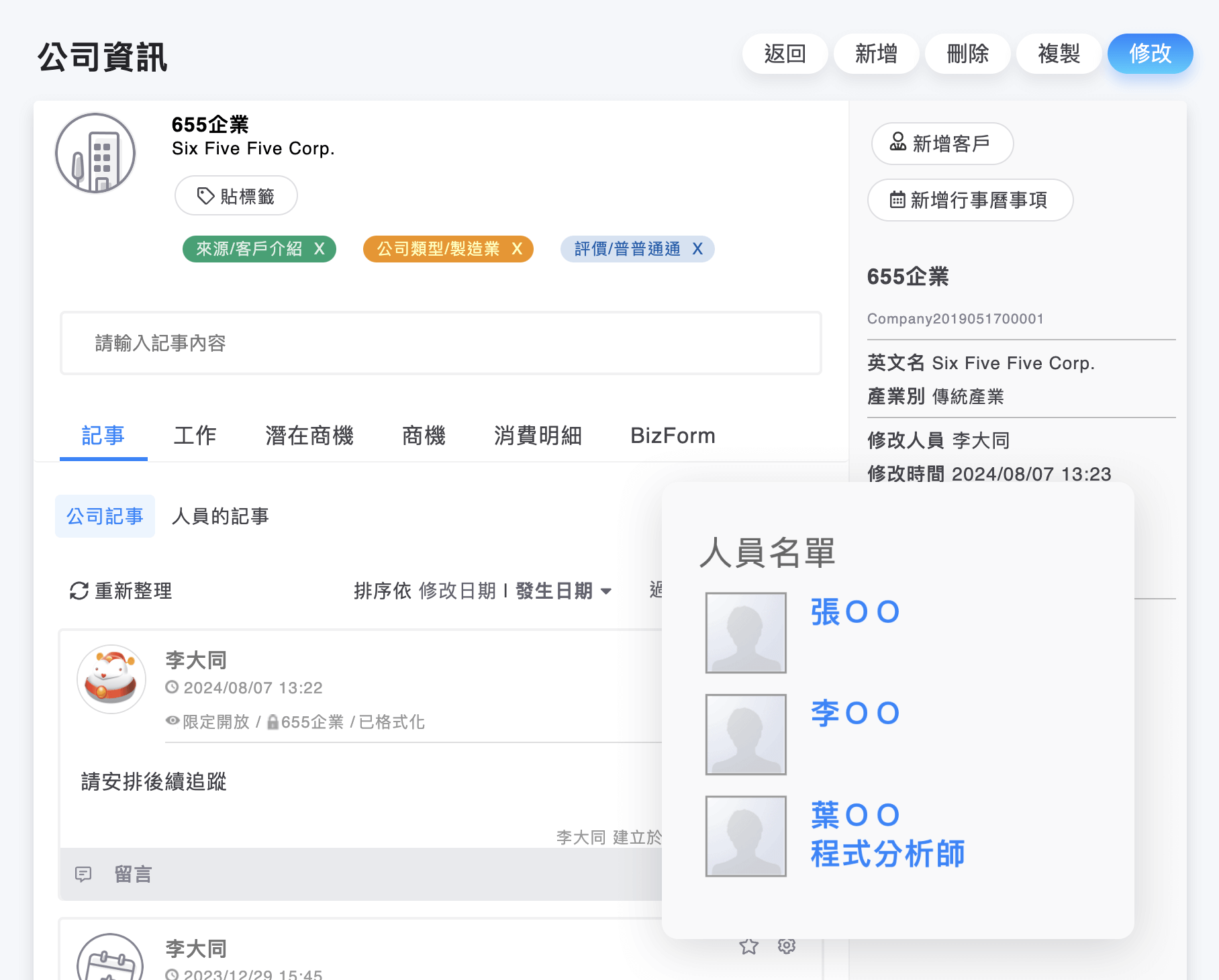Click the company building avatar icon
1219x980 pixels.
click(95, 153)
